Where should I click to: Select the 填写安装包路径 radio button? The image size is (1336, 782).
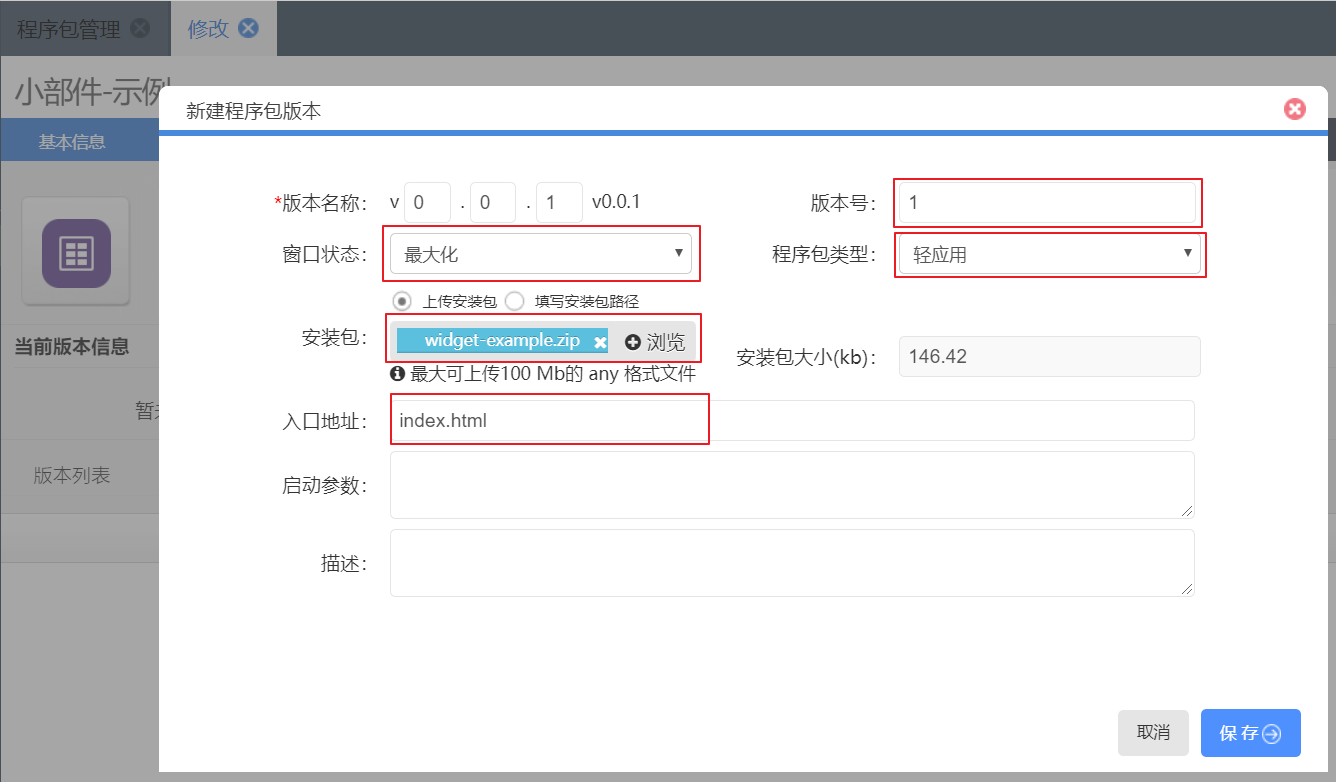pos(515,301)
